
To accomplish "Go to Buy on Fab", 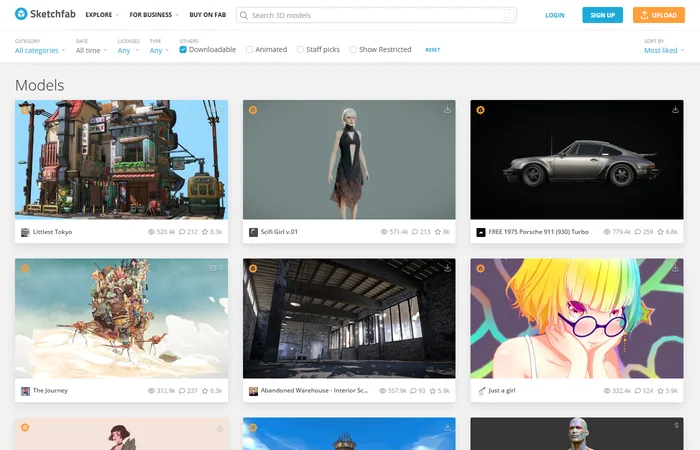I will coord(208,15).
